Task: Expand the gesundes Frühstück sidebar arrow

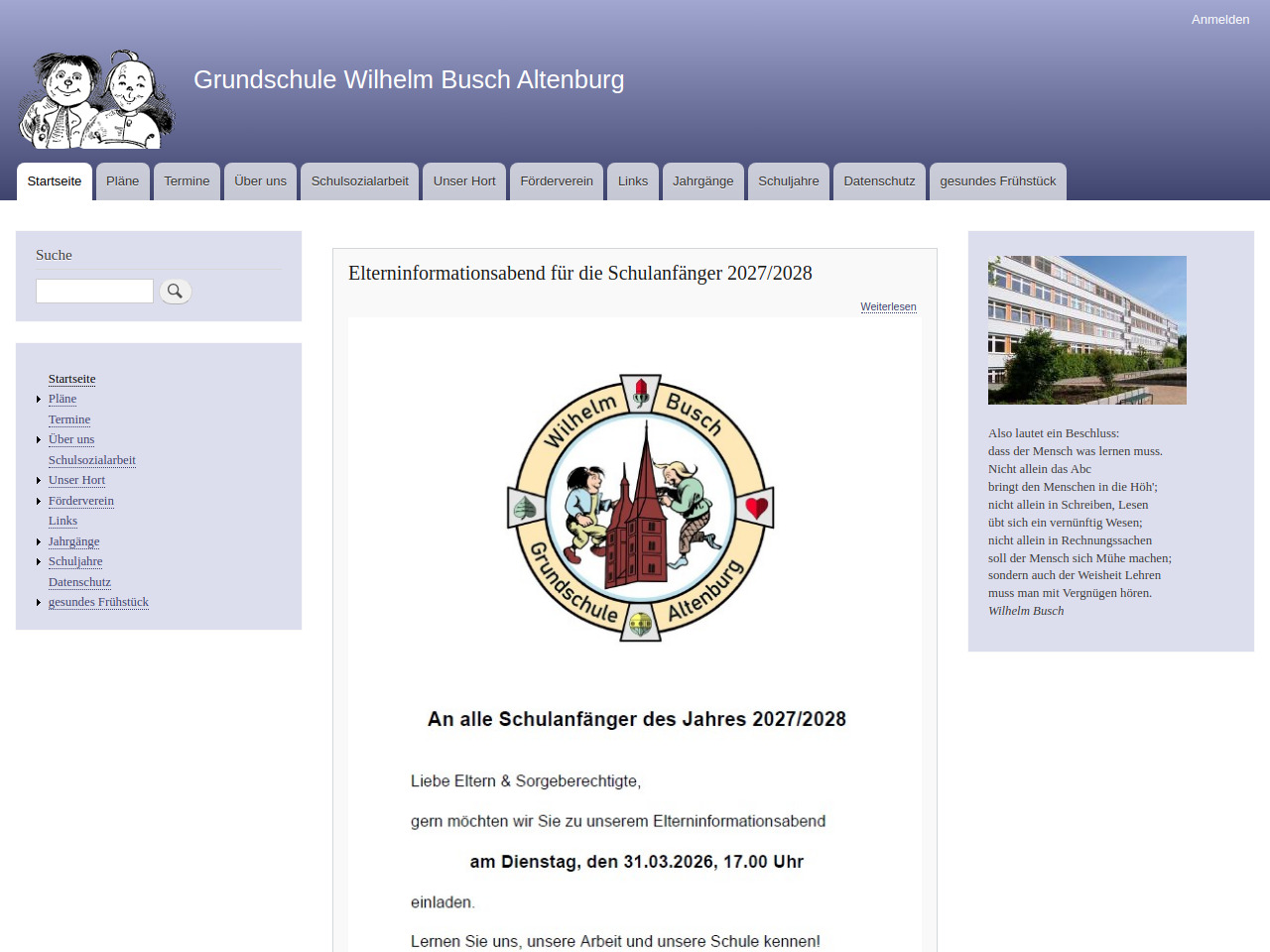Action: [x=39, y=603]
